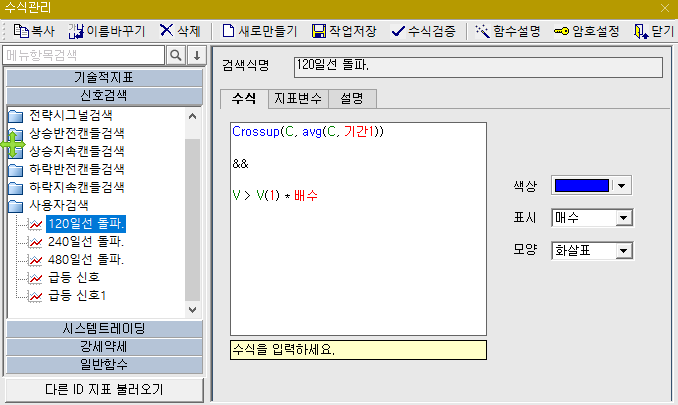The image size is (678, 405).
Task: Select the 240일선 돌파. tree entry
Action: tap(86, 242)
